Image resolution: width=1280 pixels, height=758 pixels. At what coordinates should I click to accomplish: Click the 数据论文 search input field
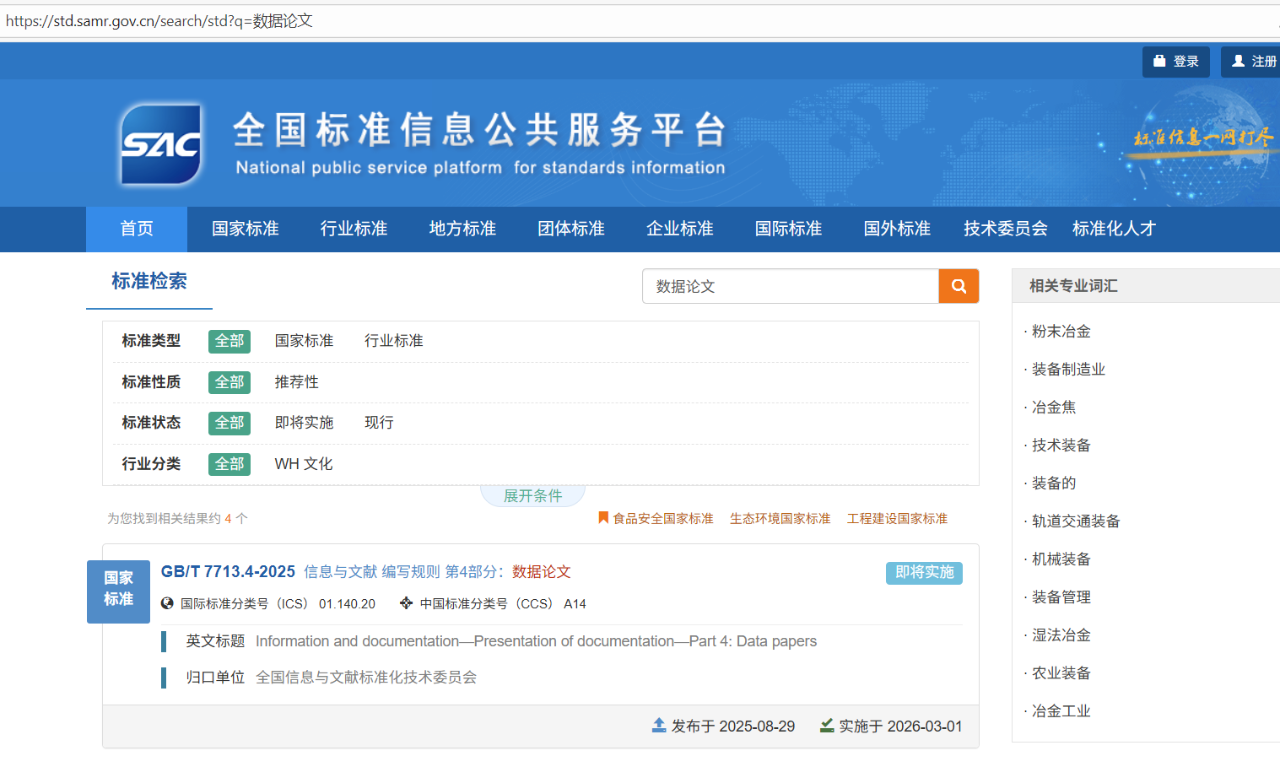coord(790,286)
